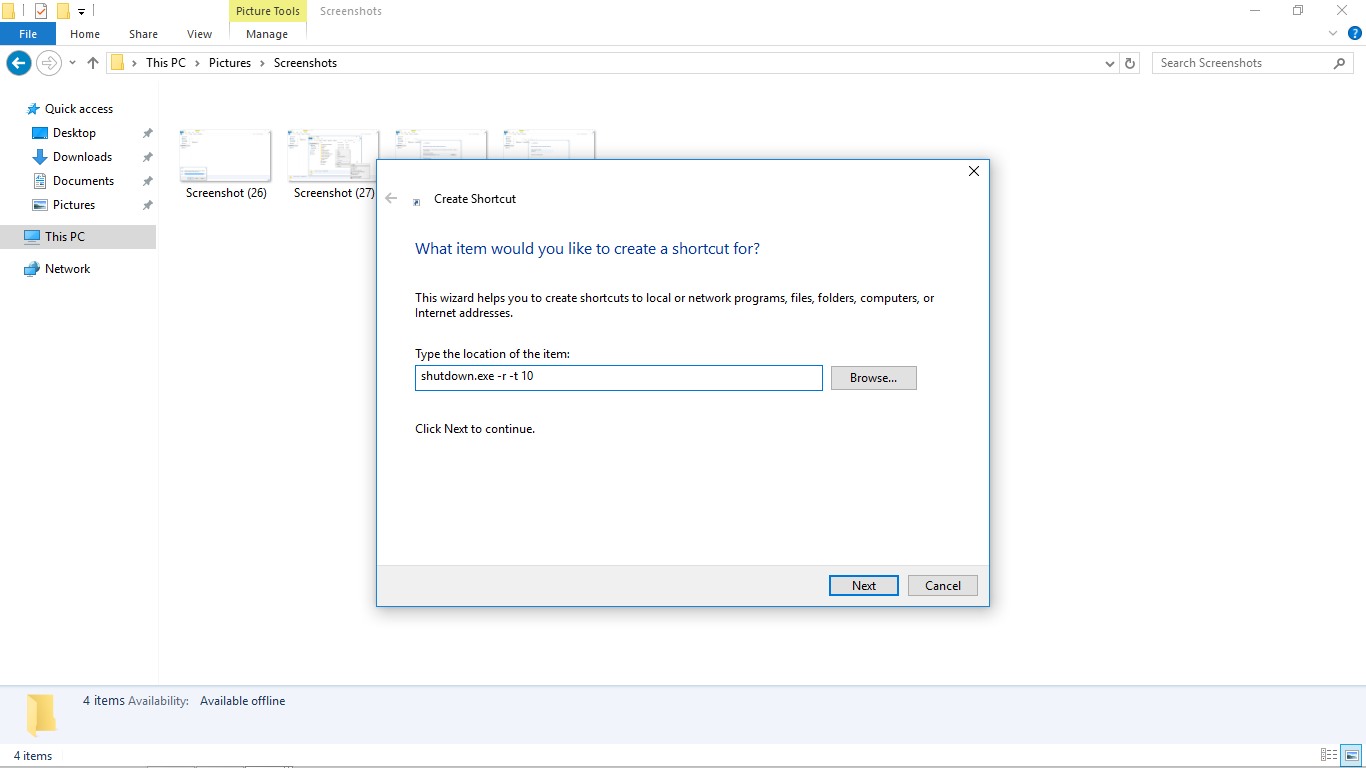Restore down the File Explorer window

pos(1298,10)
